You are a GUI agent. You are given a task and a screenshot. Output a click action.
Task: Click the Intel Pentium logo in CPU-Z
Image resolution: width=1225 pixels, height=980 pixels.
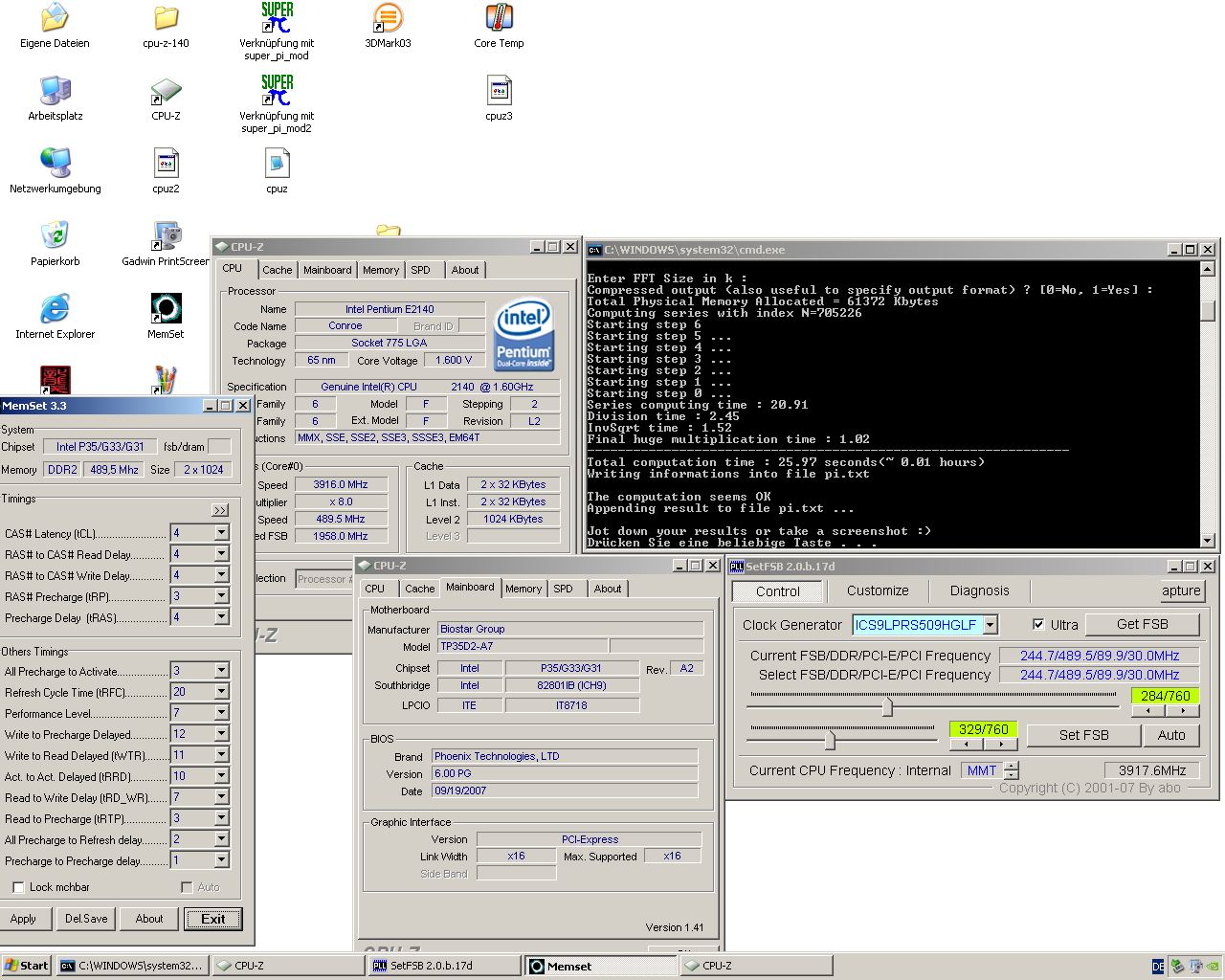pyautogui.click(x=523, y=335)
